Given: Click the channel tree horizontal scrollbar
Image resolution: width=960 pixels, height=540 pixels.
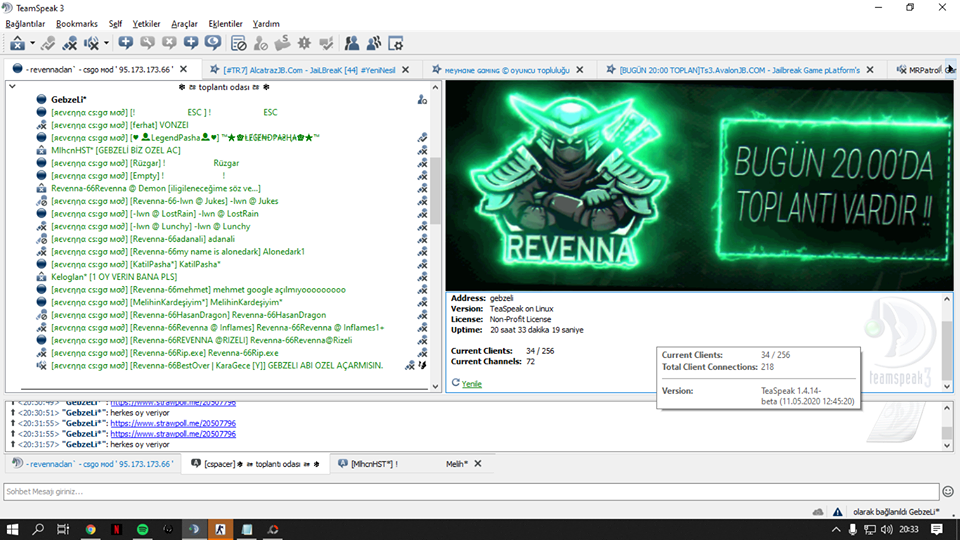Looking at the screenshot, I should coord(225,389).
